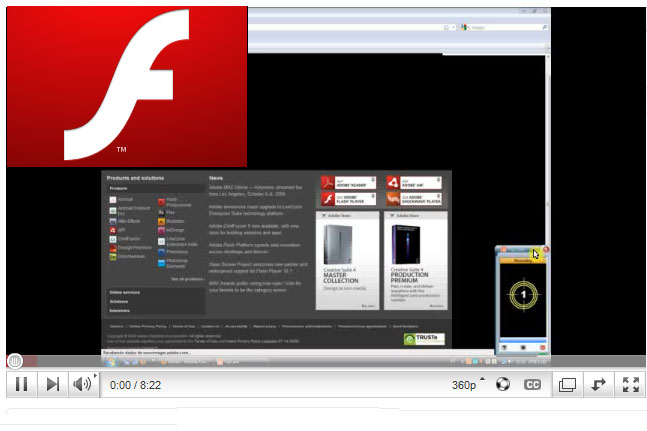This screenshot has width=647, height=431.
Task: Click Get Adobe AIR badge in video
Action: coord(414,183)
